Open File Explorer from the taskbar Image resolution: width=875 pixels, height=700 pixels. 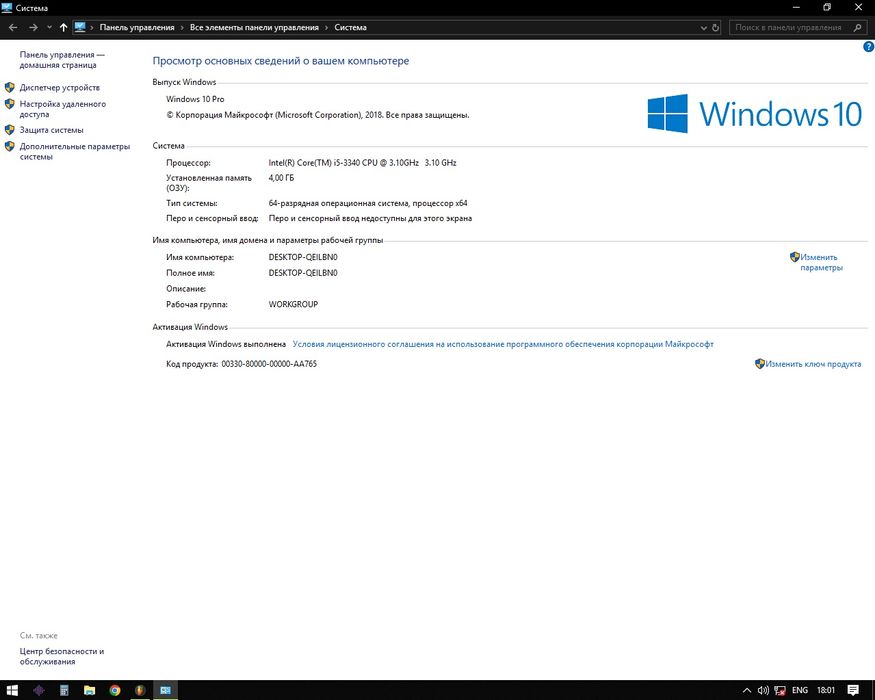point(89,690)
